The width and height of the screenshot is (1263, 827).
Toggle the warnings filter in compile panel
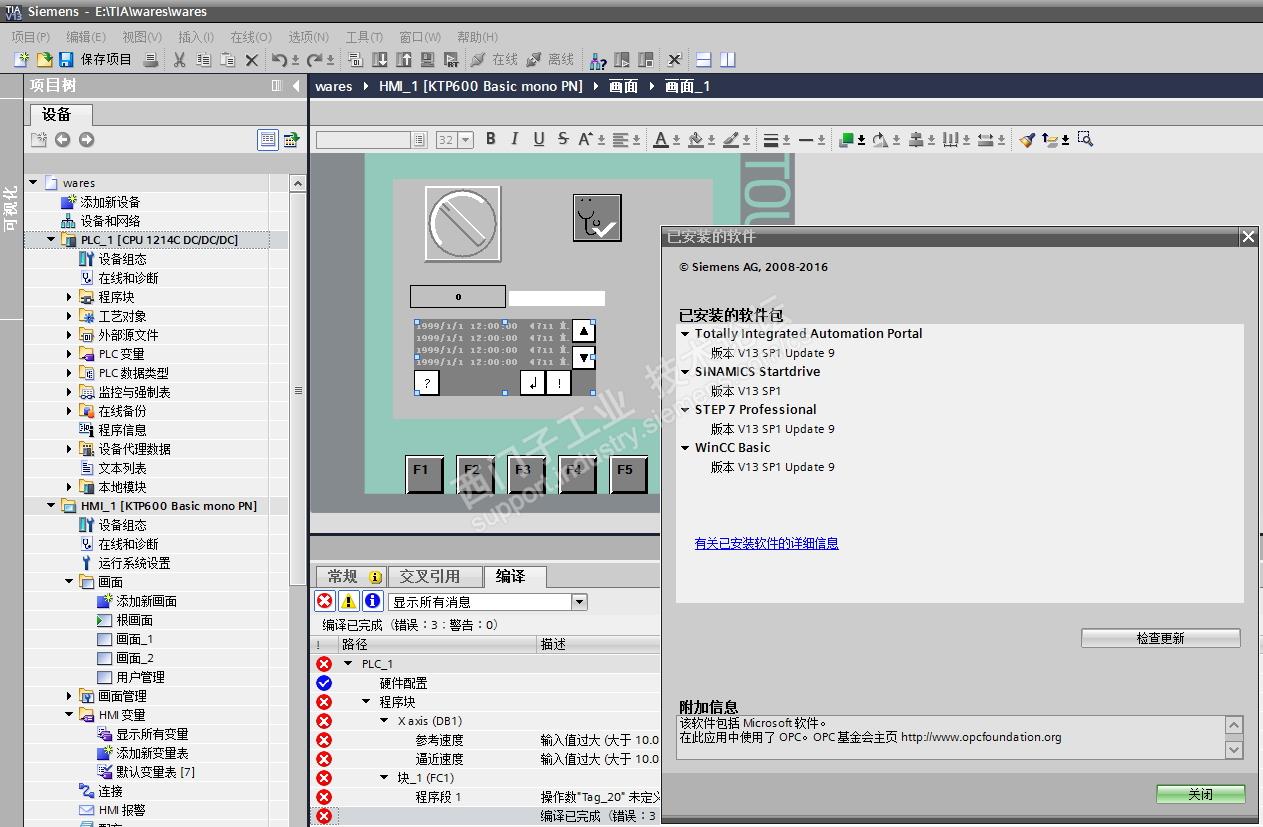coord(348,601)
